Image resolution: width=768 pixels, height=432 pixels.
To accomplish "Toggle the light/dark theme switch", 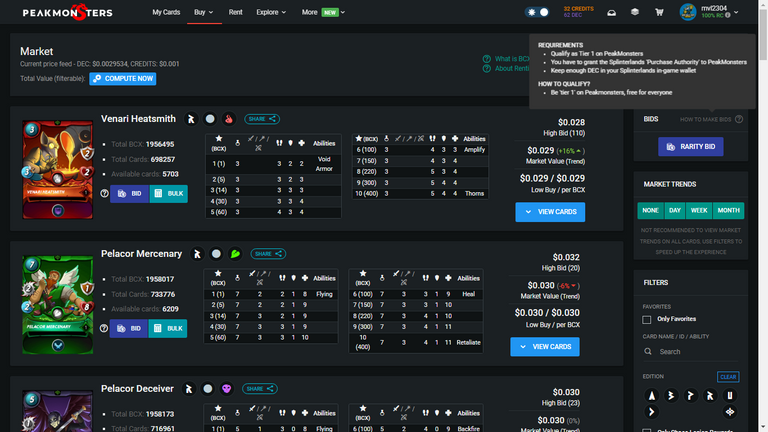I will (537, 12).
